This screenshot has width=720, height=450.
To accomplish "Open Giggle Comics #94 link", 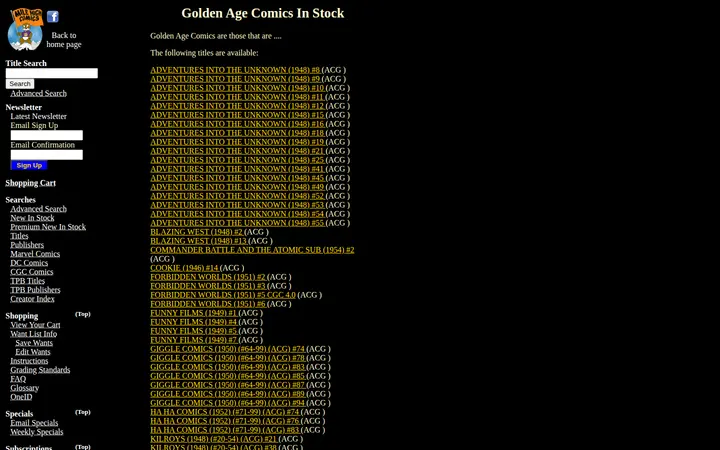I will click(x=227, y=403).
